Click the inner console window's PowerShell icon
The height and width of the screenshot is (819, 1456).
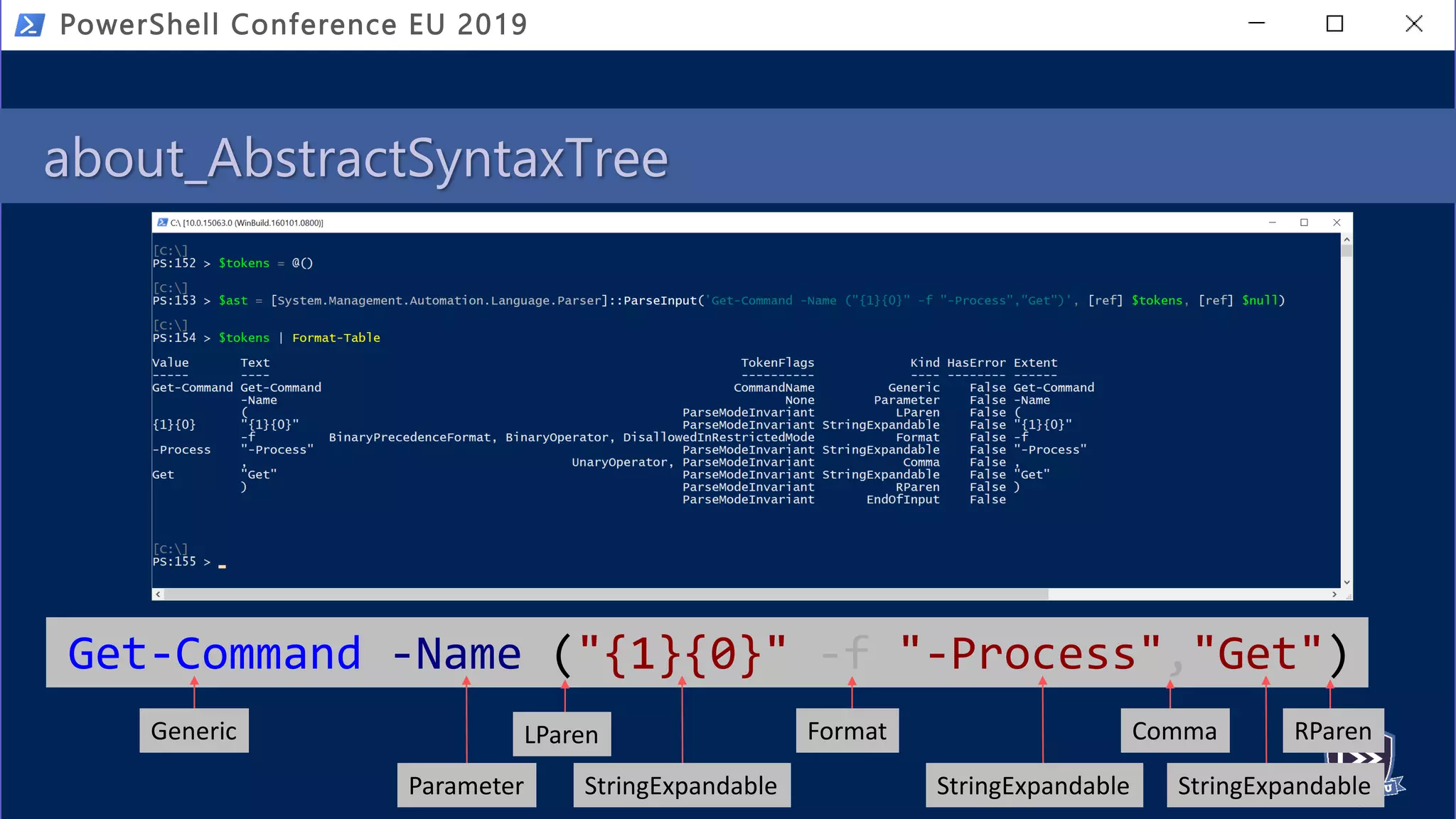pyautogui.click(x=162, y=223)
